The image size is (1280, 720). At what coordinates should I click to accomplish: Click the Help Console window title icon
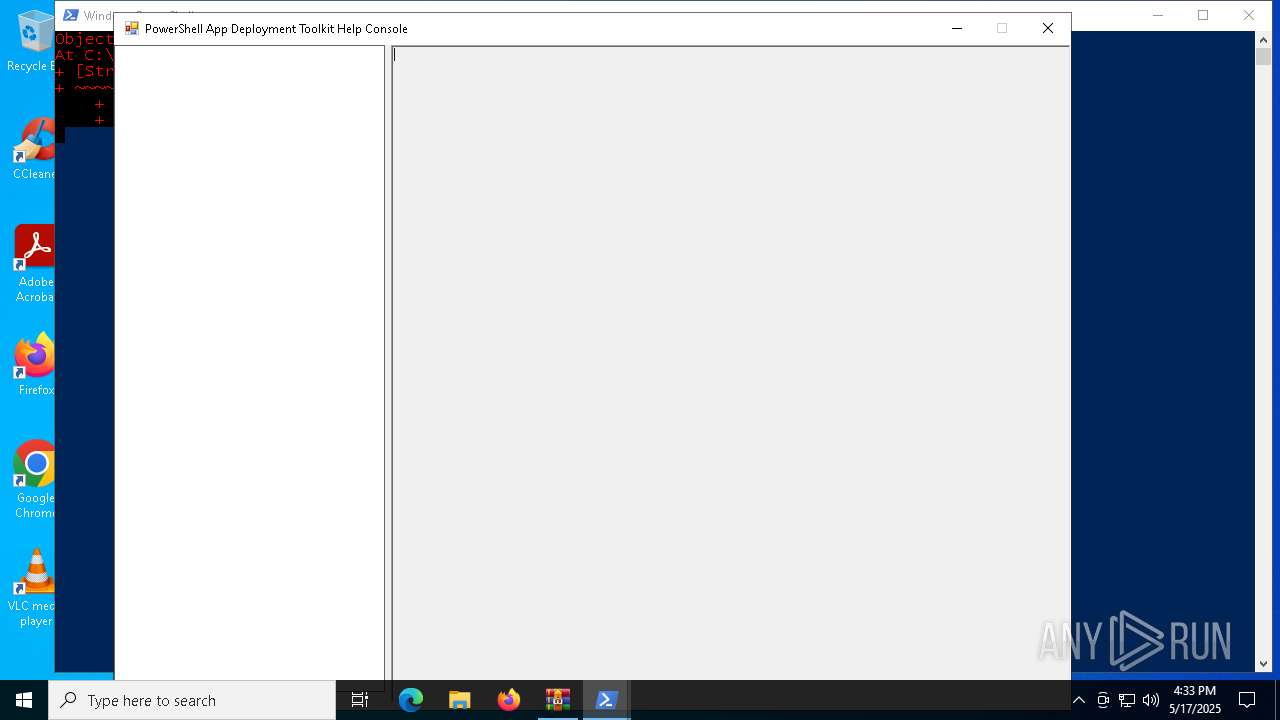(x=131, y=28)
